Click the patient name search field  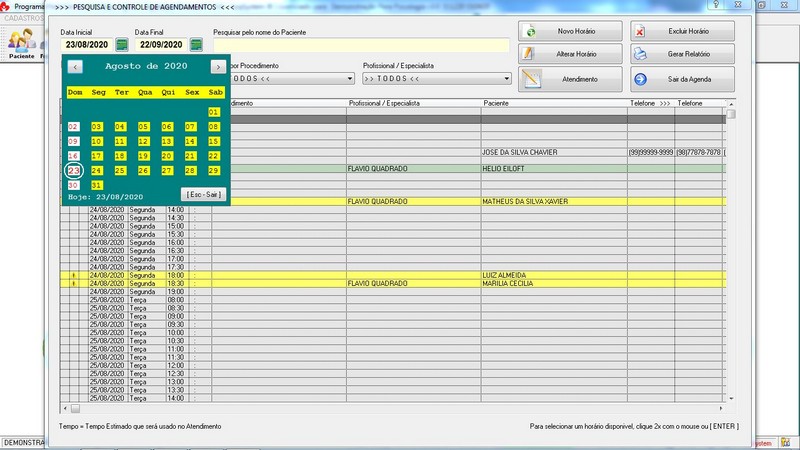[361, 45]
